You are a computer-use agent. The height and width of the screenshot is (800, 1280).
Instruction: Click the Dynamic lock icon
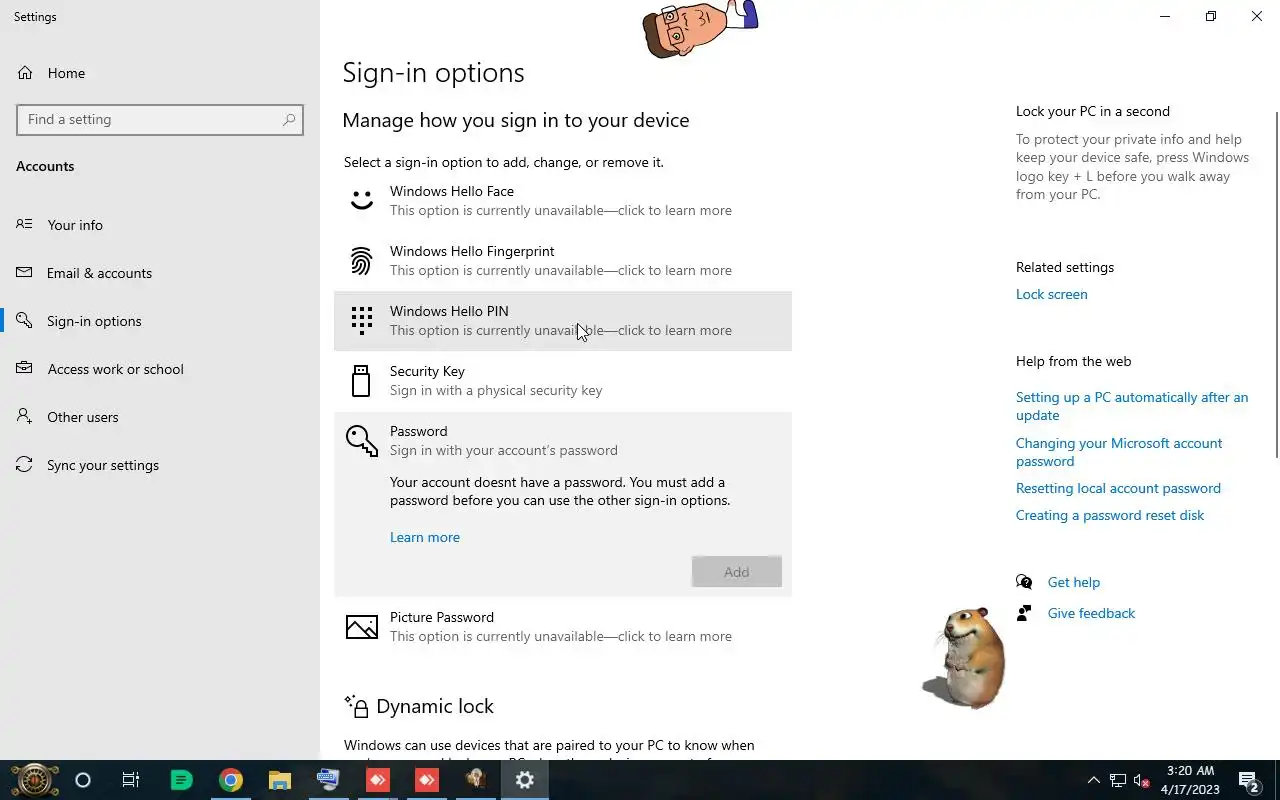357,706
